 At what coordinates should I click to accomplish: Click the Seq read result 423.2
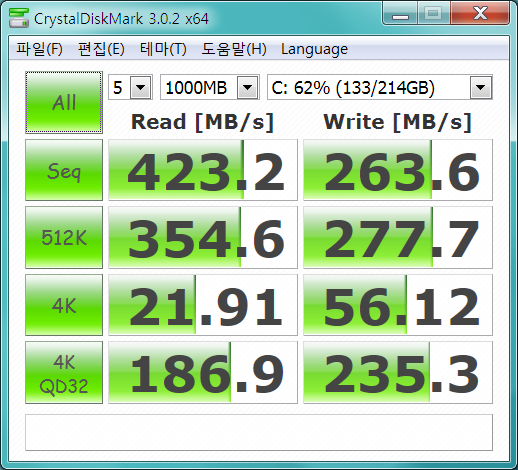(203, 170)
